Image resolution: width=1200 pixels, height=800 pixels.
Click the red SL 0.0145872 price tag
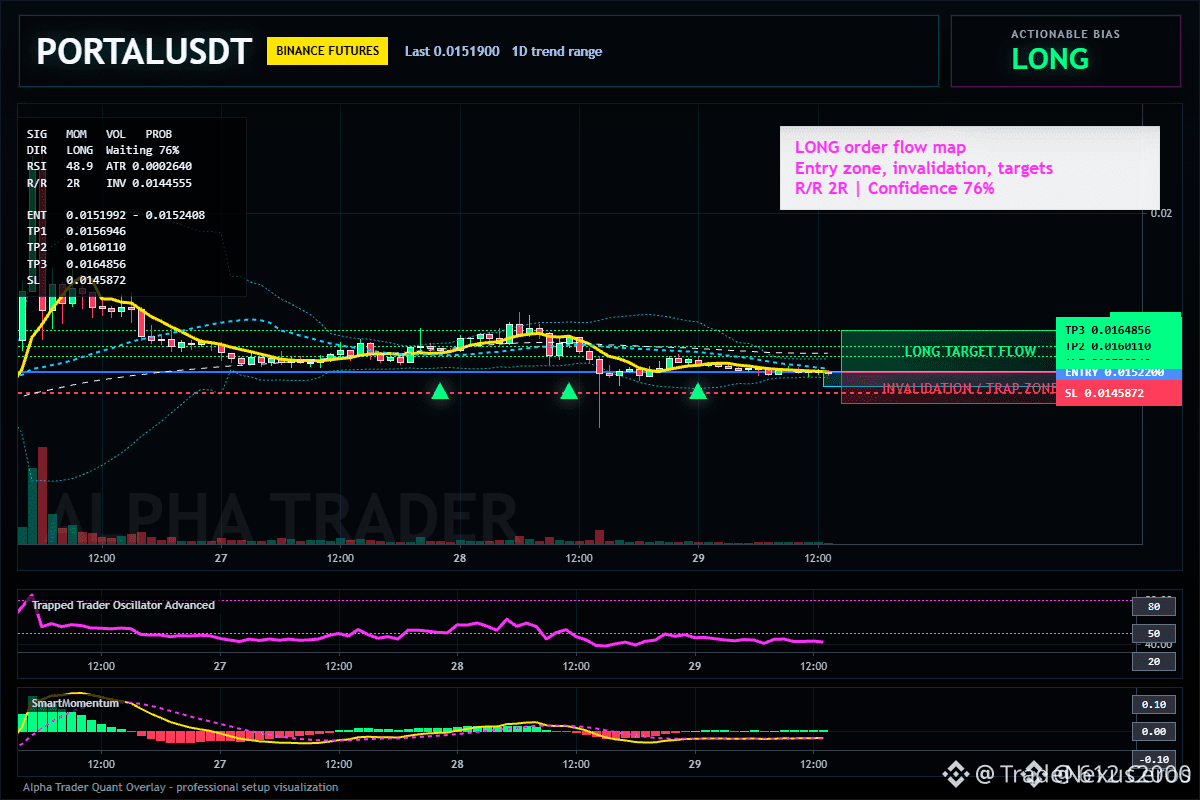coord(1118,393)
